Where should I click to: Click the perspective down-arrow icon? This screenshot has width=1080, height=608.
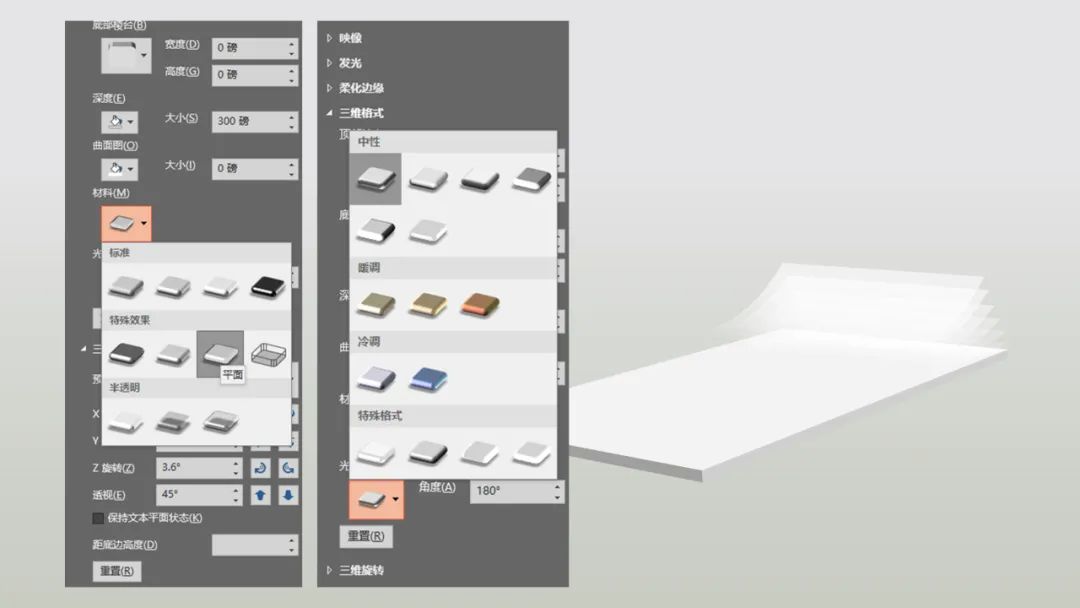(288, 495)
